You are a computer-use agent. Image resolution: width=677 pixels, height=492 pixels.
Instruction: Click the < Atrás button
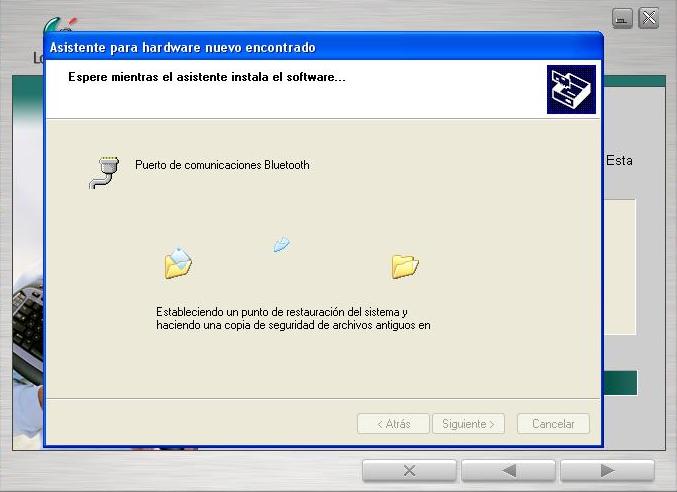pos(393,424)
